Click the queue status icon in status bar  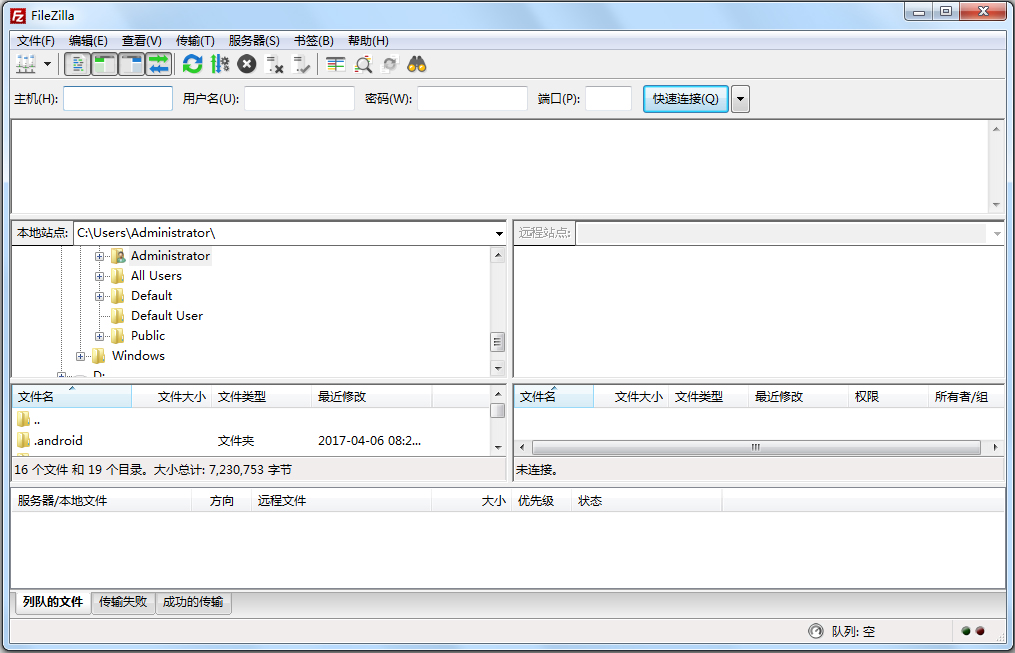pos(816,631)
